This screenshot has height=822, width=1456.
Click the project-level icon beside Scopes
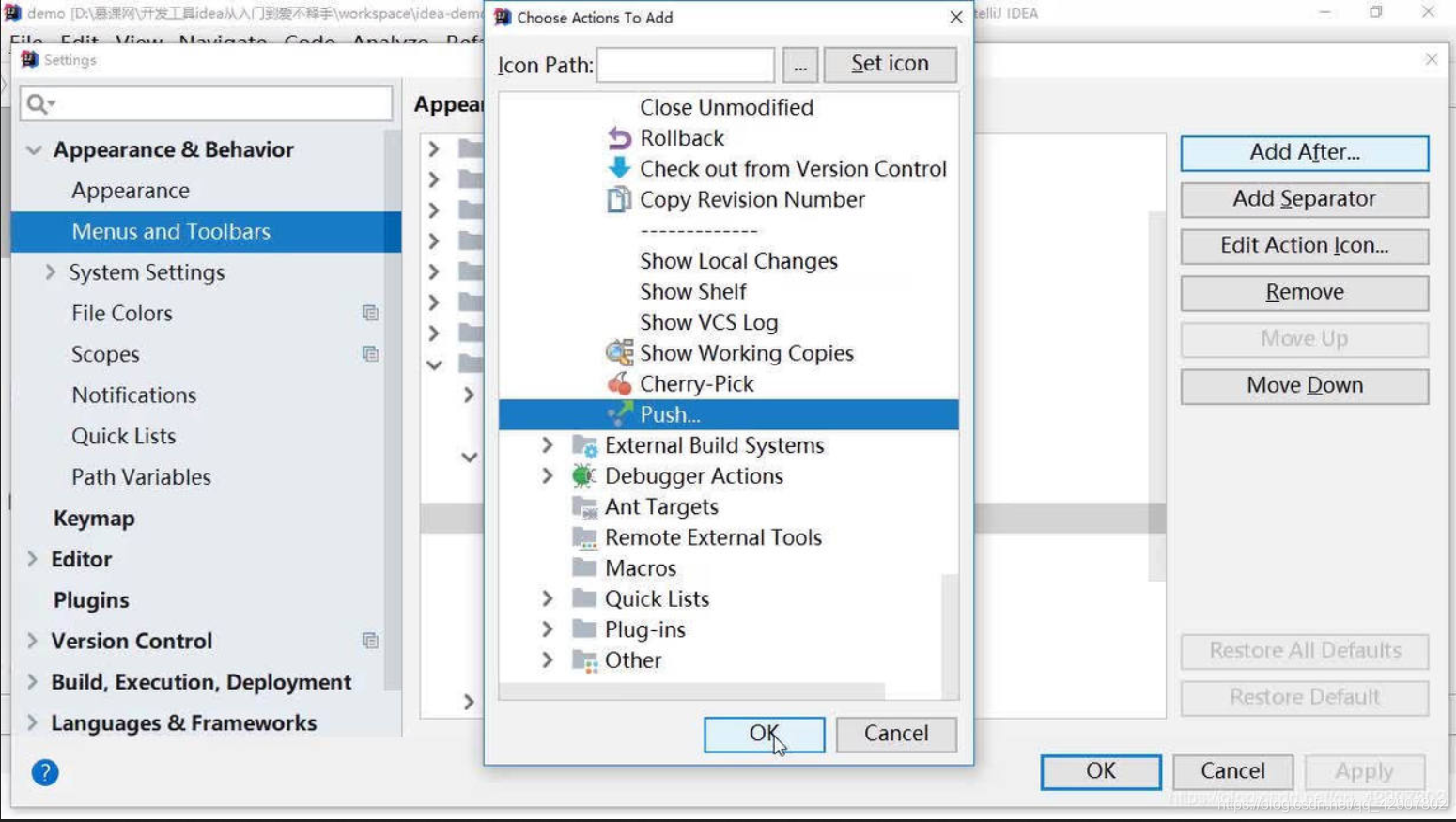[x=370, y=354]
